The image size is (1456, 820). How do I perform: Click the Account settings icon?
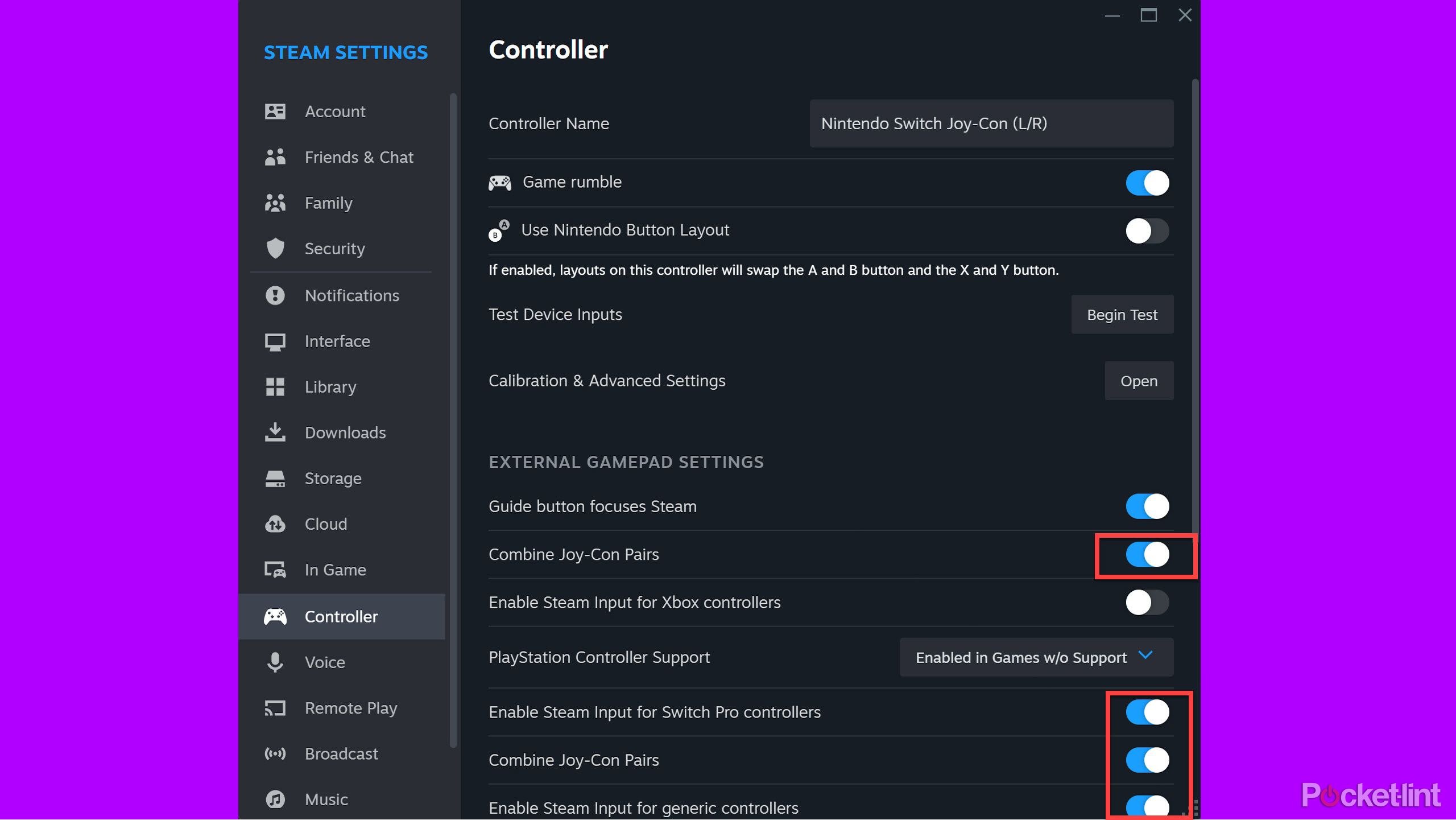276,111
